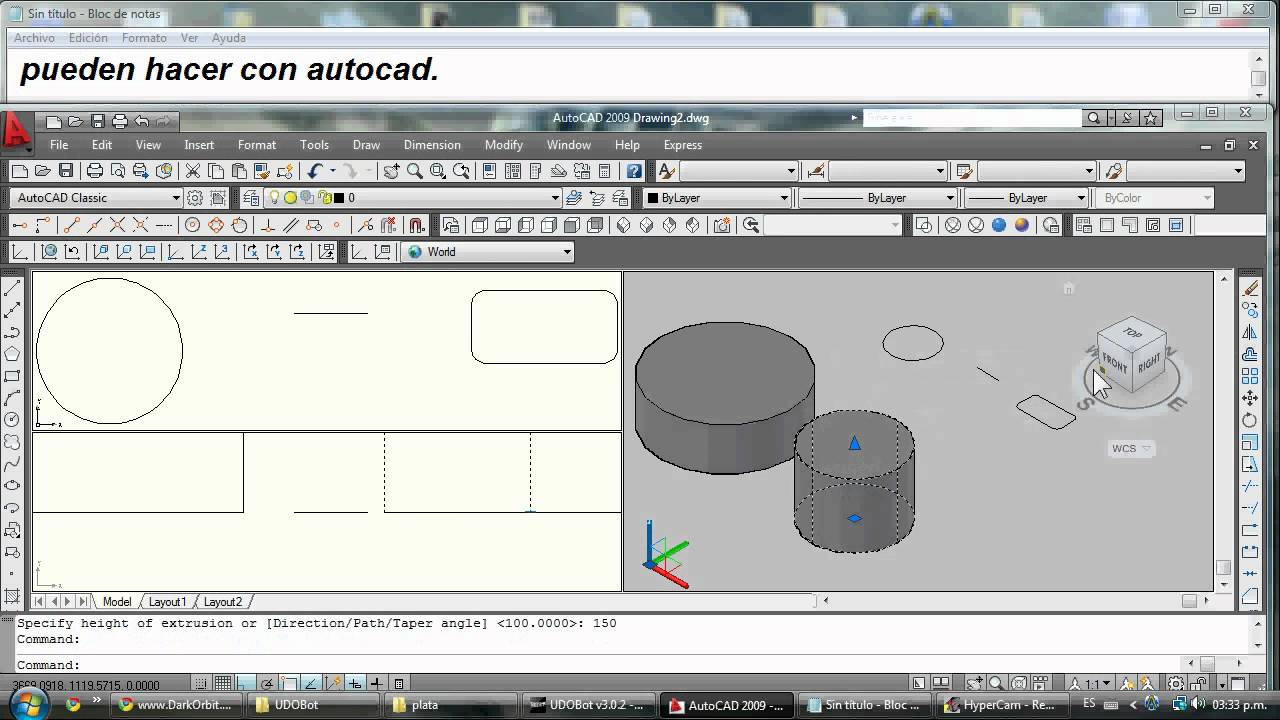Open Layer Properties Manager icon

tap(250, 198)
